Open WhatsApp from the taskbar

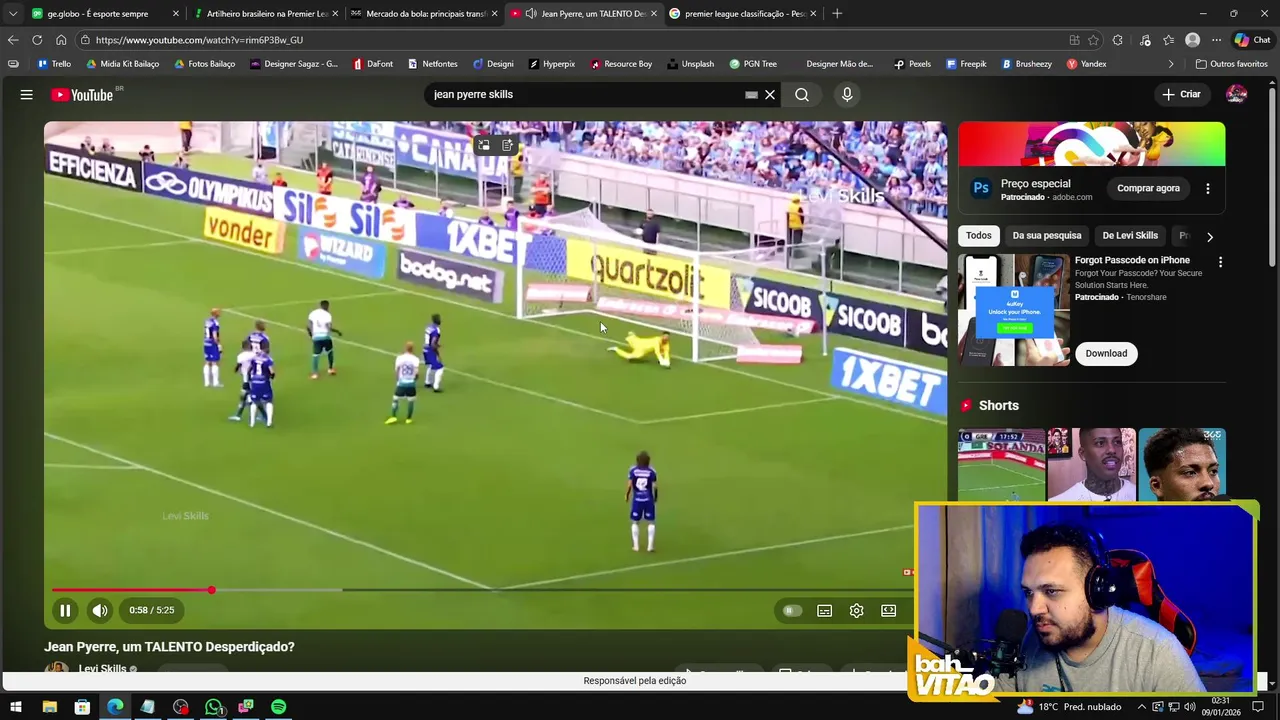click(x=213, y=707)
